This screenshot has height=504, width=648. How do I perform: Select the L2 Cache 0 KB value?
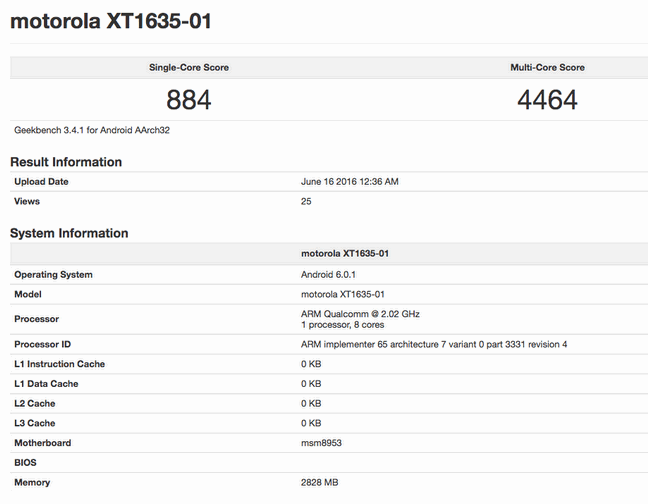tap(311, 404)
